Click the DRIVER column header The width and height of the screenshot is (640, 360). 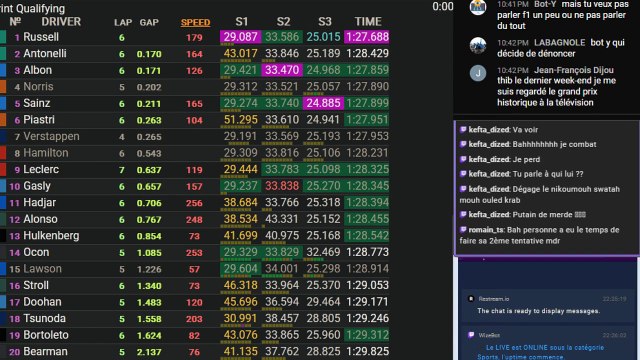tap(61, 22)
